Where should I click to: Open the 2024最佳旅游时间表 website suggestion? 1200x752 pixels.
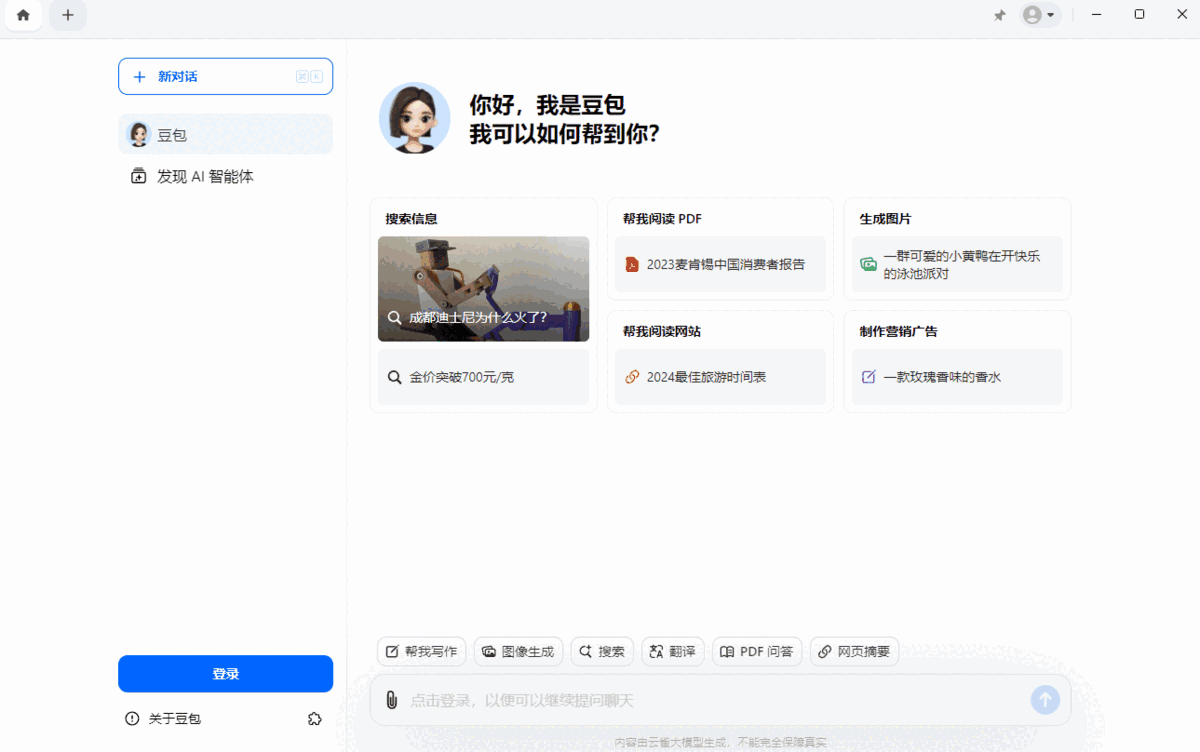click(720, 377)
